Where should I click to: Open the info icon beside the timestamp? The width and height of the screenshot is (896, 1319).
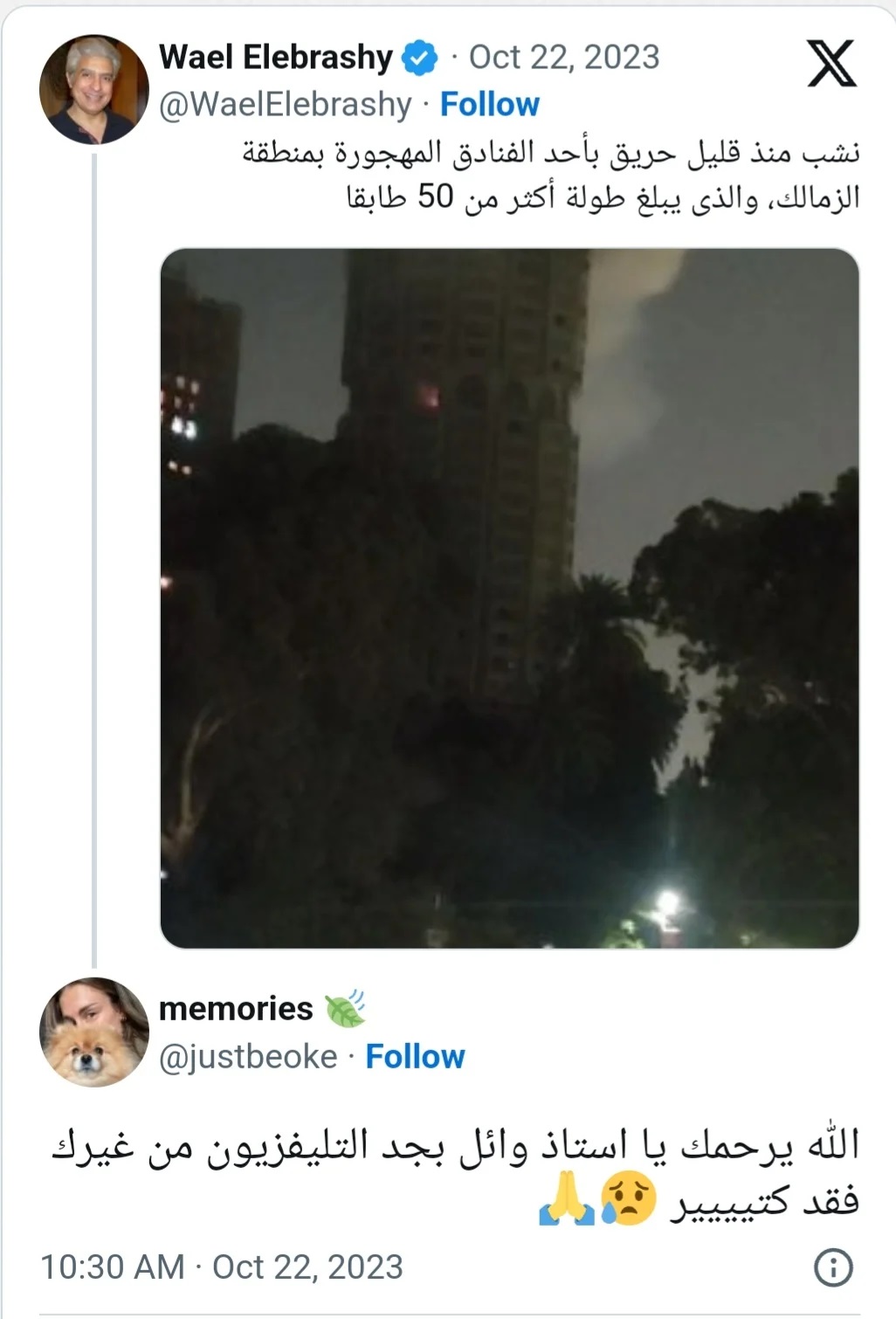tap(832, 1267)
